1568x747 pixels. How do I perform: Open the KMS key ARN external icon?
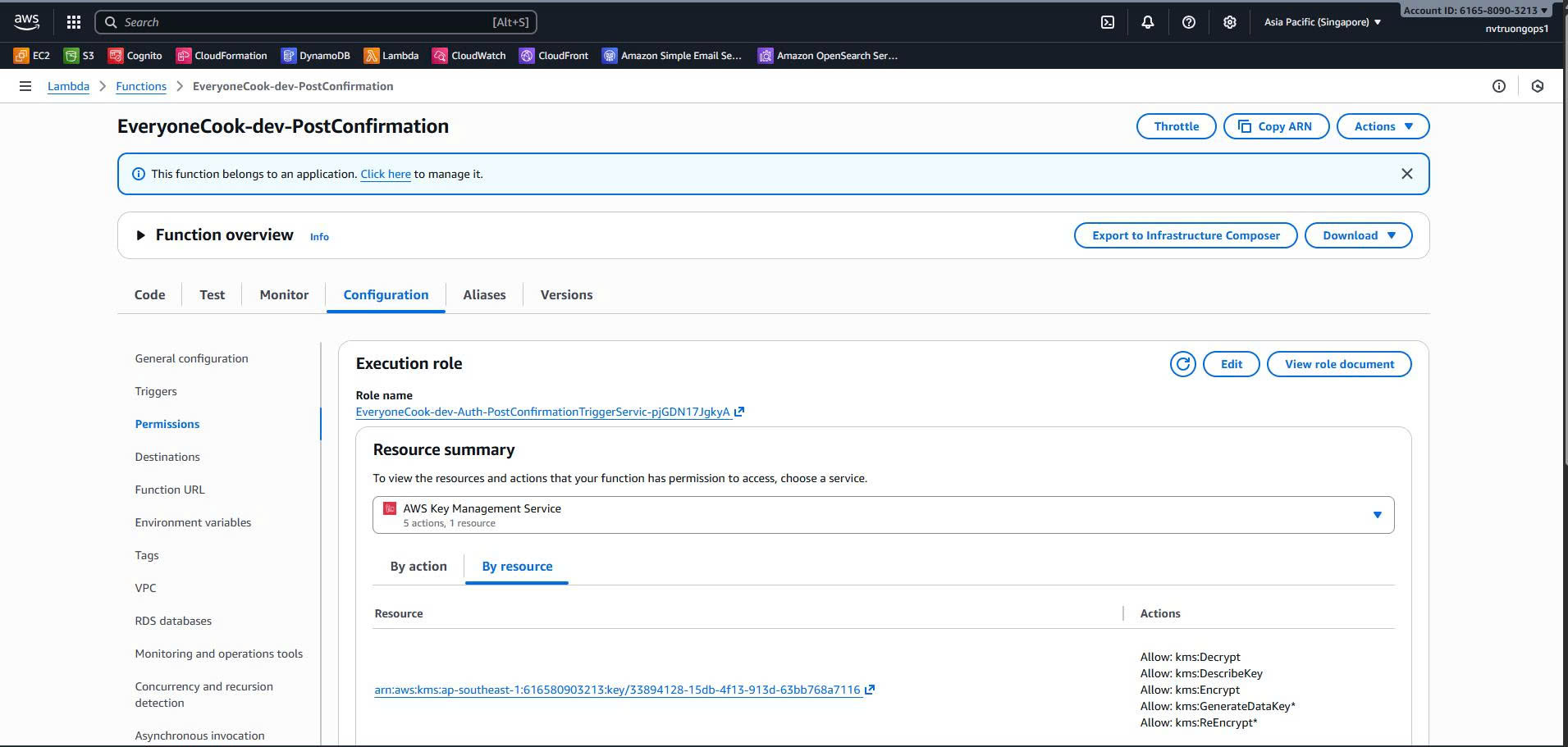click(x=870, y=690)
